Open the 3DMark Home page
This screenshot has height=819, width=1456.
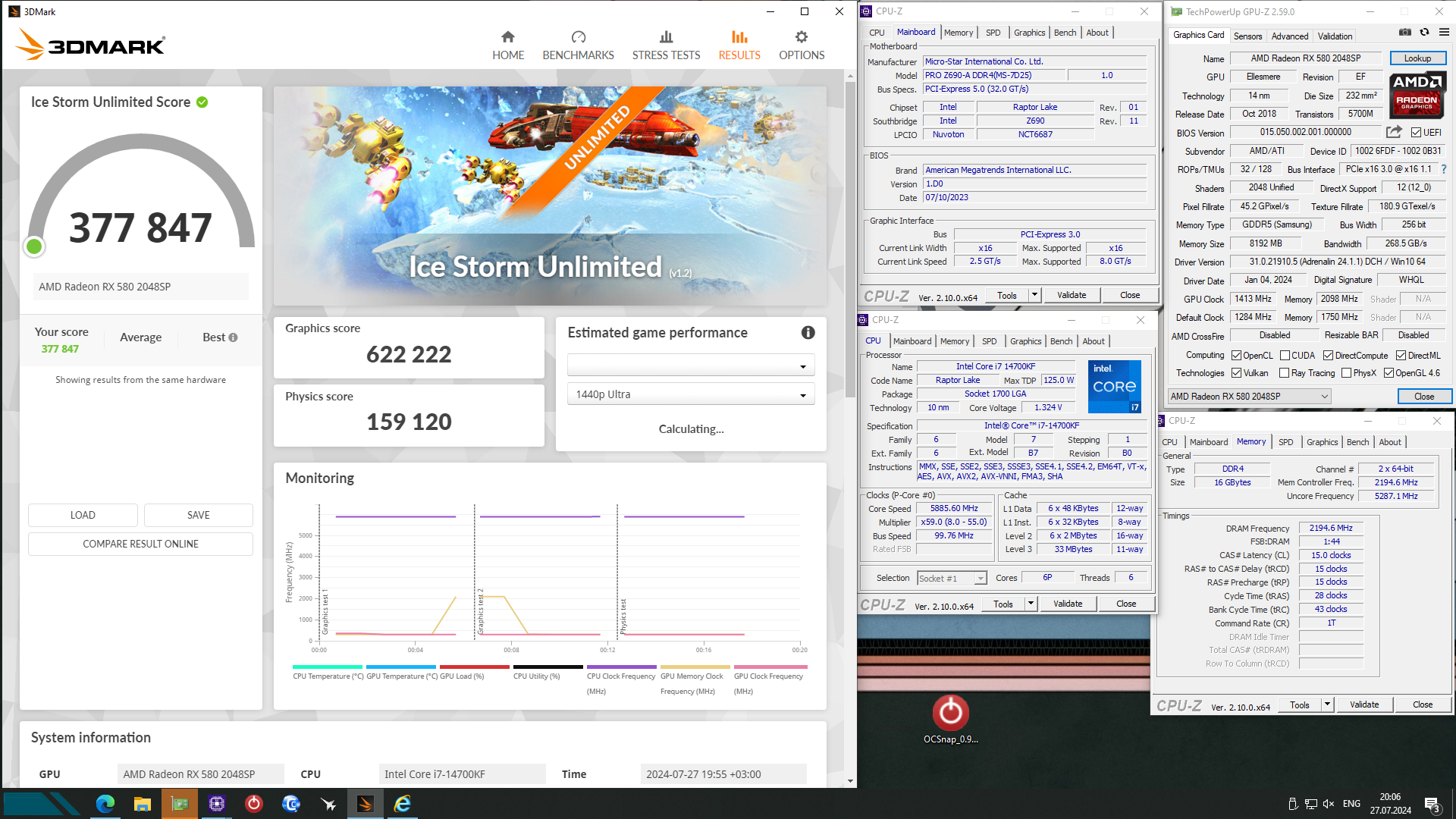point(508,45)
